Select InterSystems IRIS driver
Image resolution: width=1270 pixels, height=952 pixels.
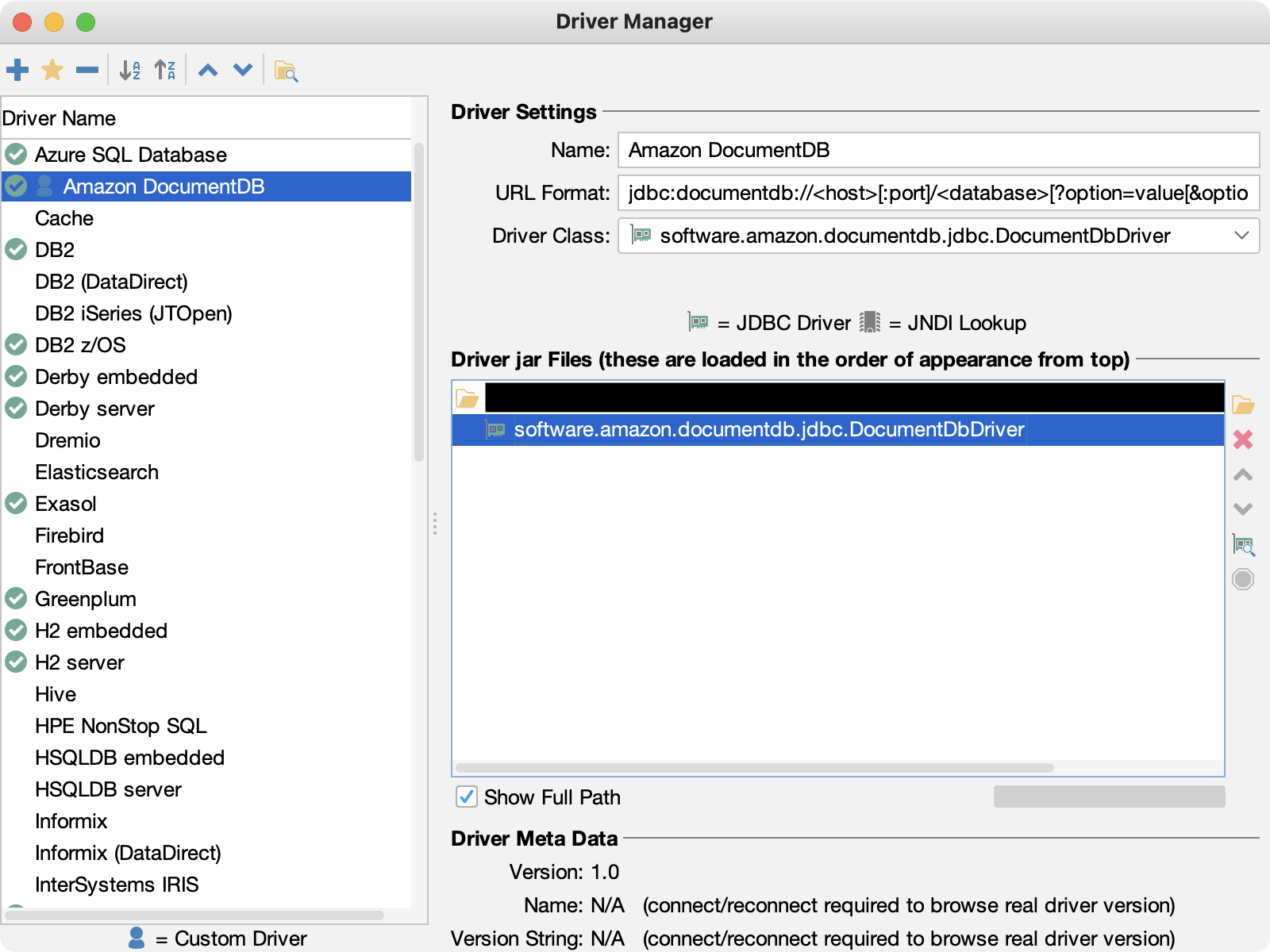(x=206, y=885)
